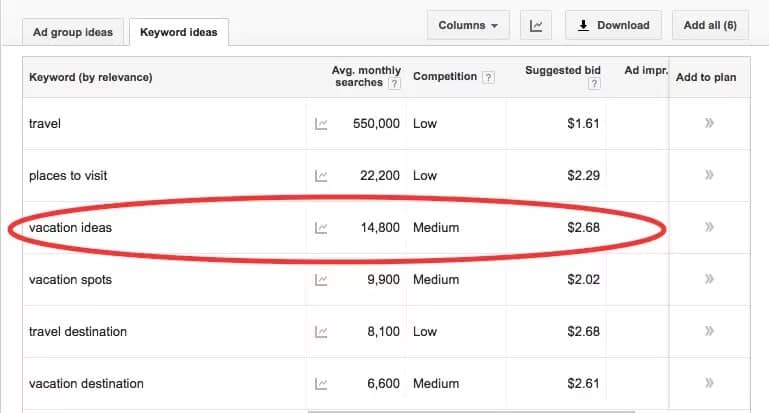Click Low competition for travel destination

425,332
